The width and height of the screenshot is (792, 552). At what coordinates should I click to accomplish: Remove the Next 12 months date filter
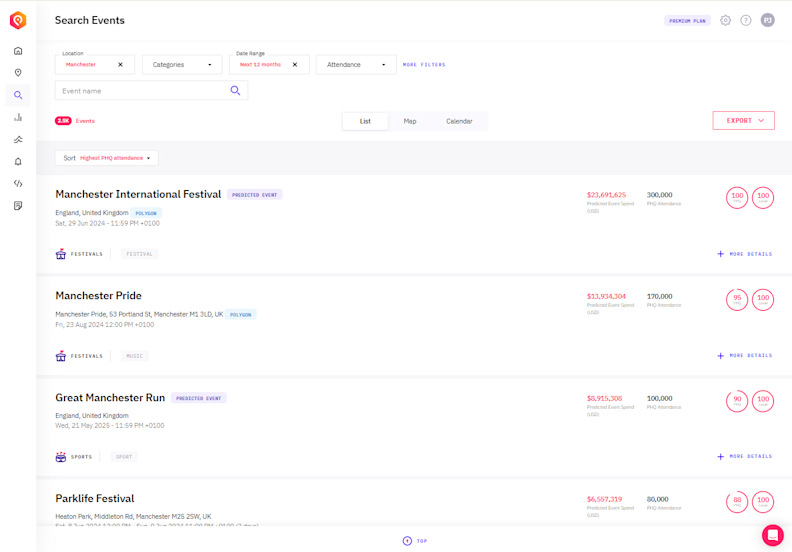(x=295, y=65)
